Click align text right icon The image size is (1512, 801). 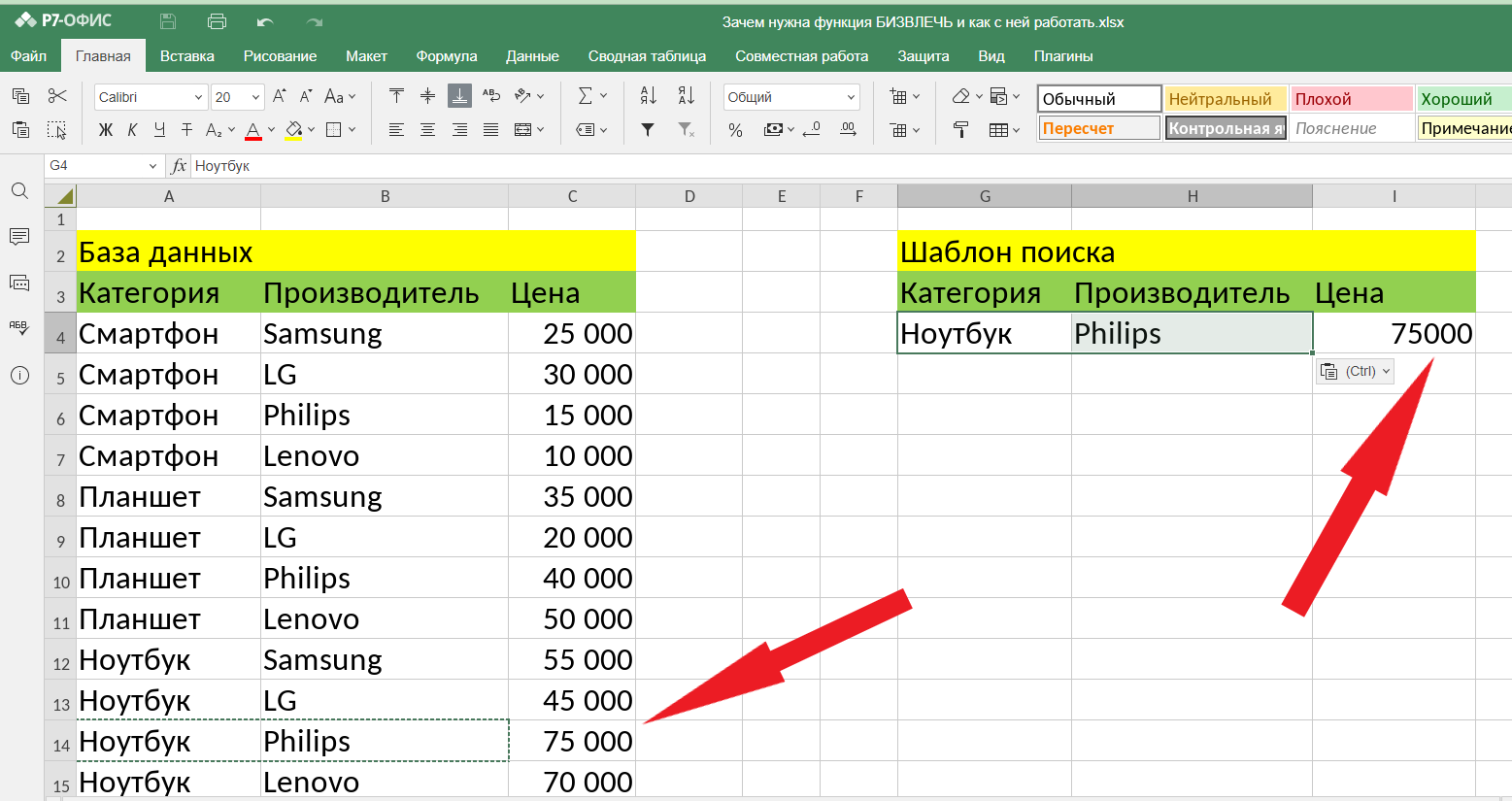459,129
